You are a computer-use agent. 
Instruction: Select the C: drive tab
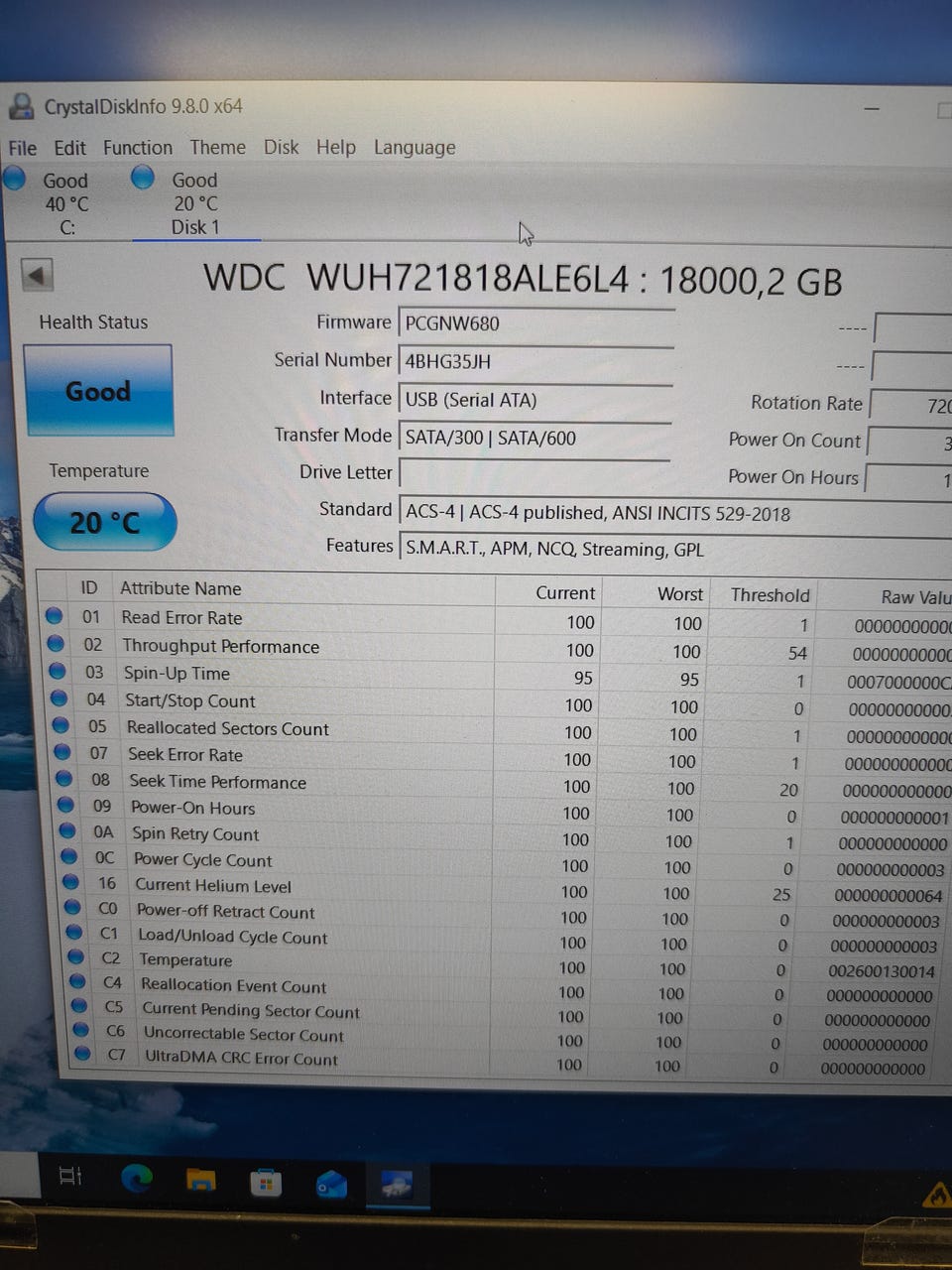coord(66,203)
